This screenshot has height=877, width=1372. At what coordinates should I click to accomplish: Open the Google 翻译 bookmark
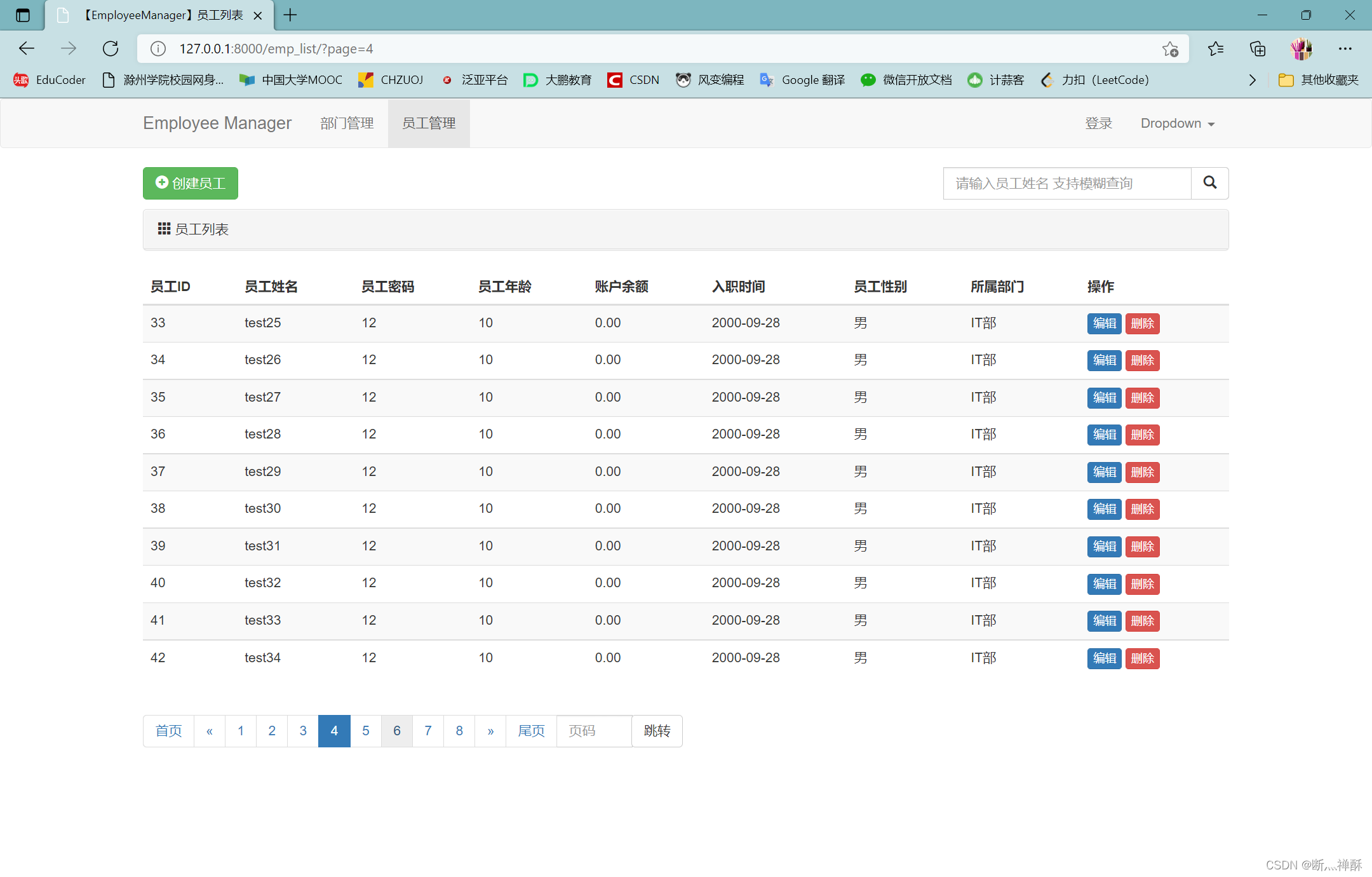803,80
